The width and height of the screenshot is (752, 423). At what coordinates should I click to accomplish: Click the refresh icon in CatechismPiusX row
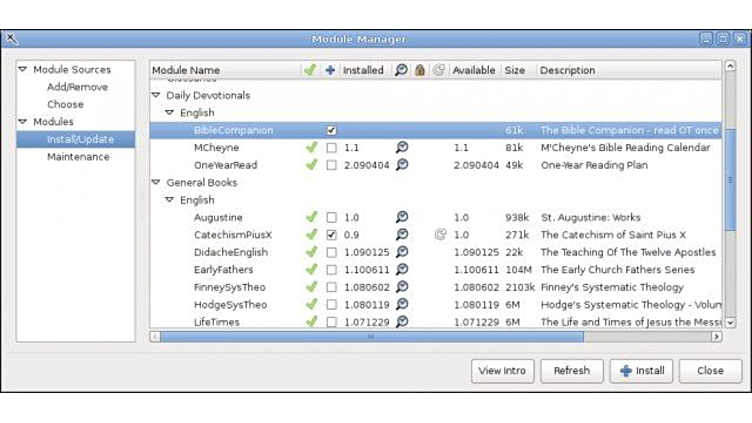(x=439, y=235)
